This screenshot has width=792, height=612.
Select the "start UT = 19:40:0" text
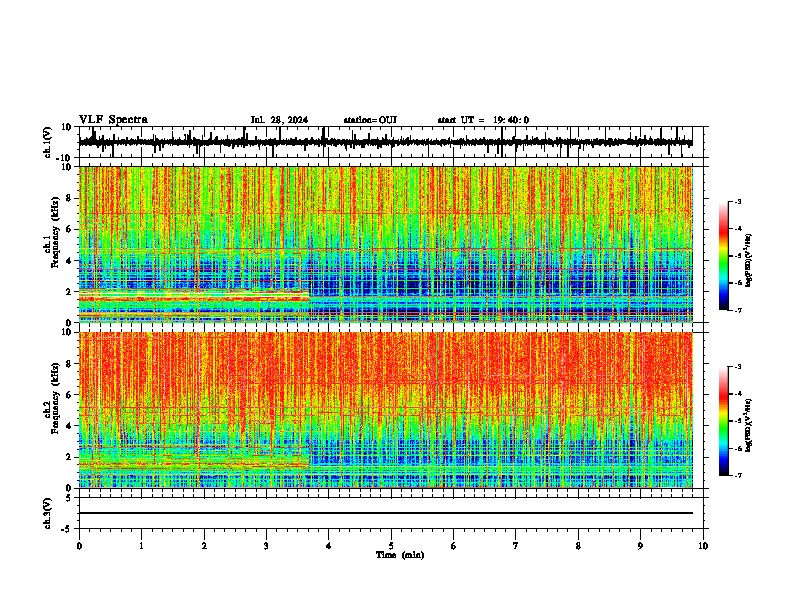coord(483,120)
